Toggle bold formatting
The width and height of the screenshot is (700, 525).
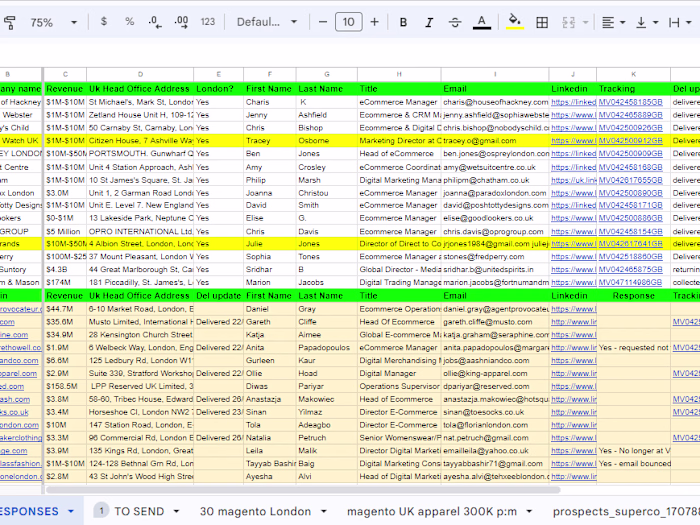(x=403, y=22)
